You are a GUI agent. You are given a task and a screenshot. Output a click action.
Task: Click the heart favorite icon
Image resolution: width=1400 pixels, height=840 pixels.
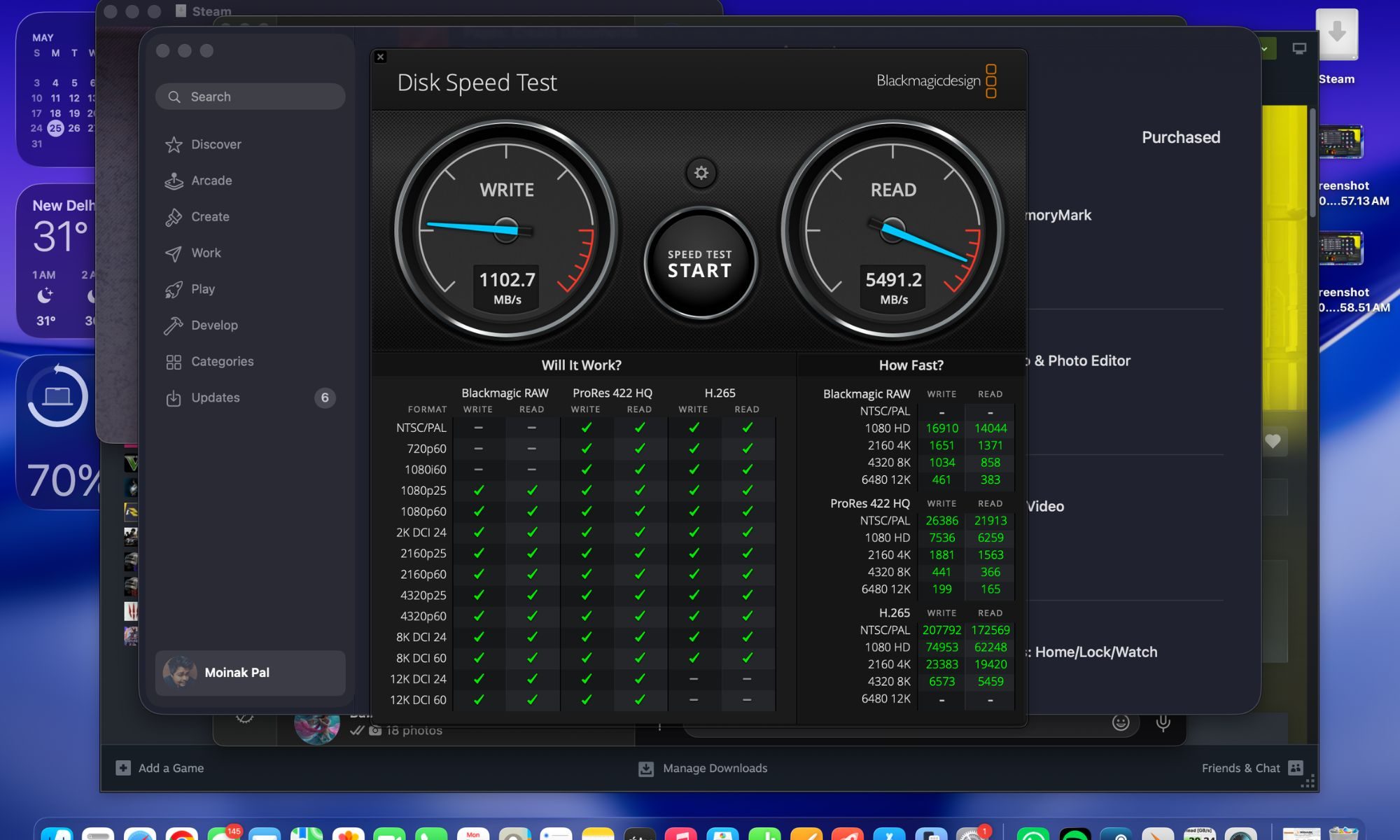click(x=1273, y=441)
